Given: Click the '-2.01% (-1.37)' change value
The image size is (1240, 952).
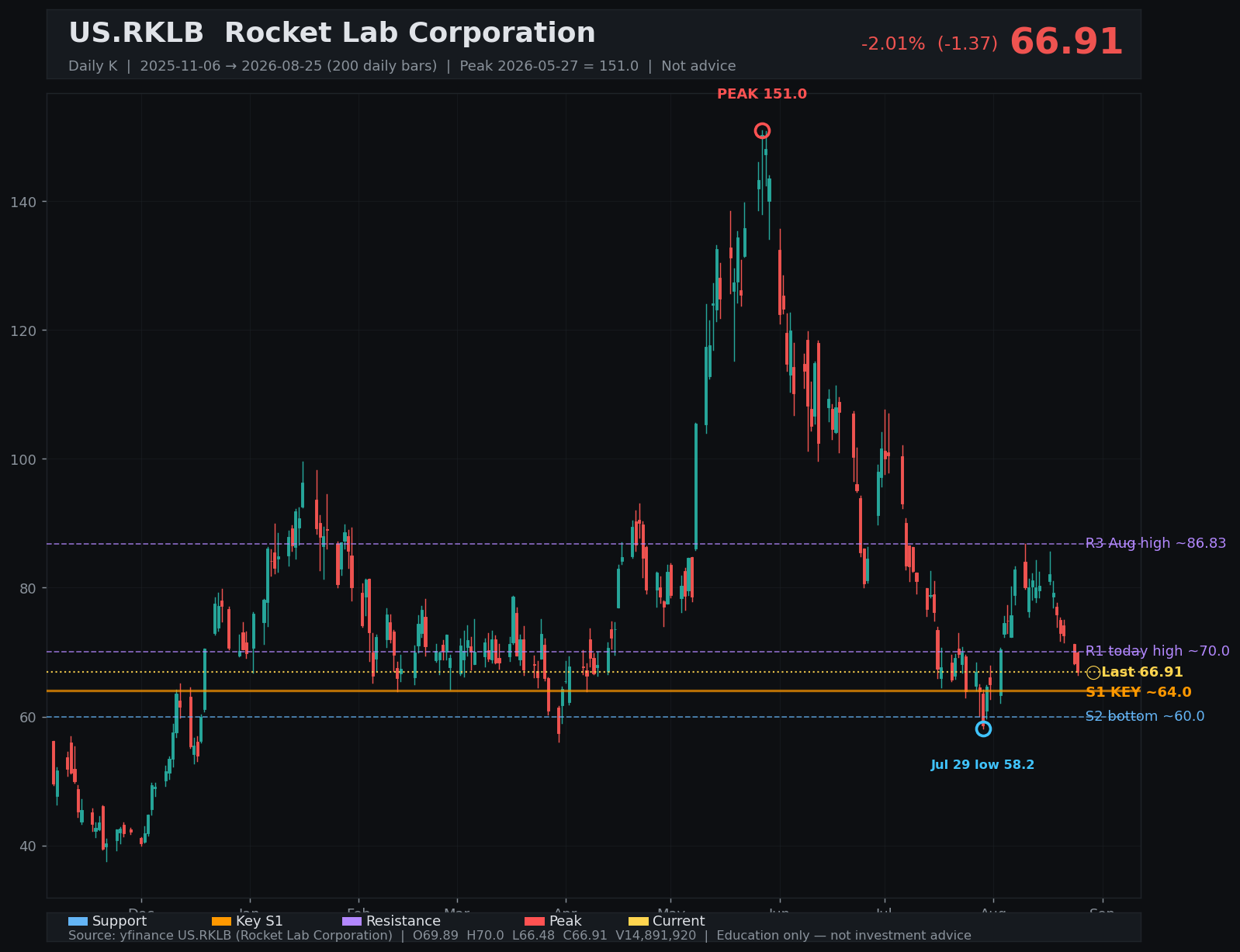Looking at the screenshot, I should [x=930, y=44].
